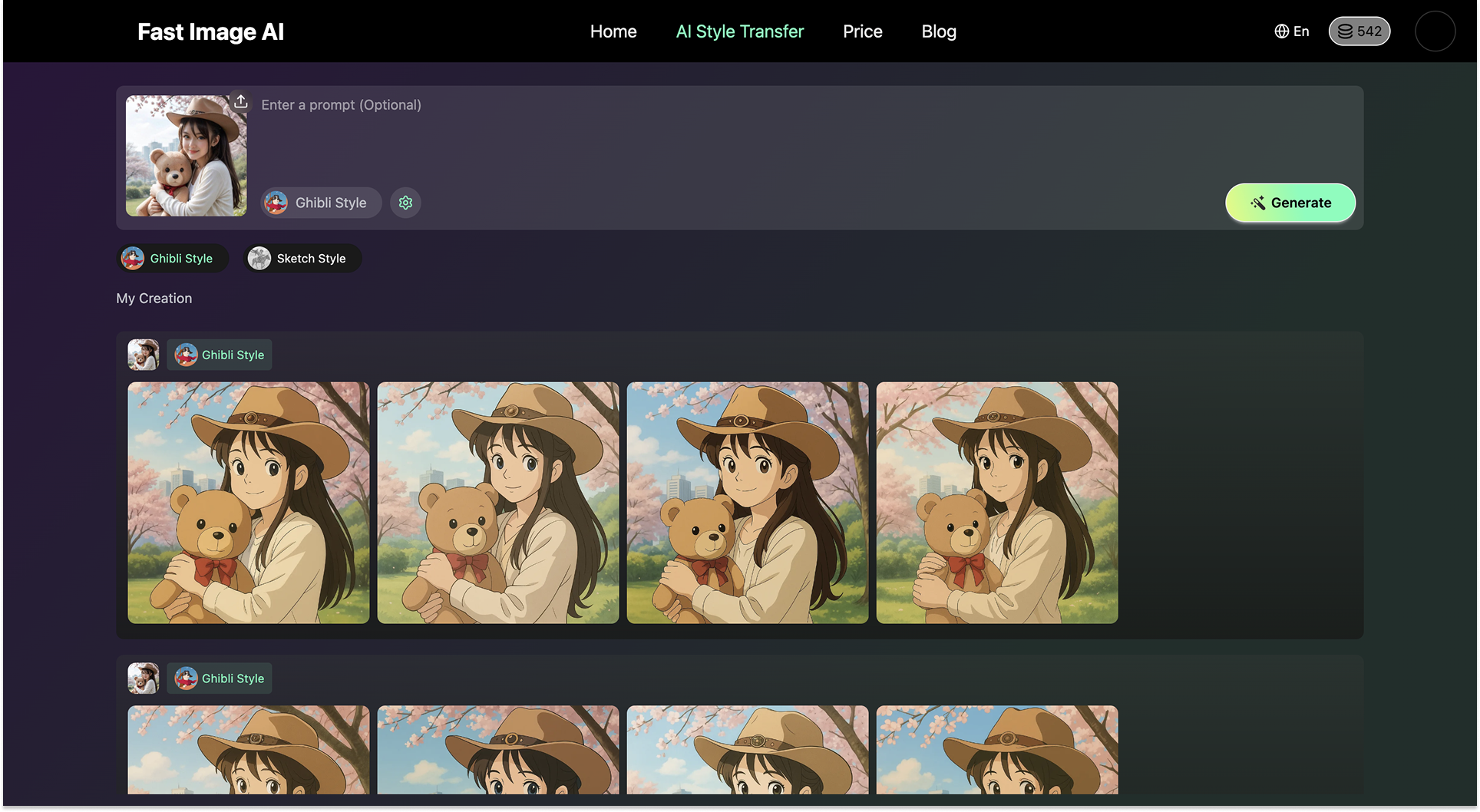Click the Fast Image AI logo

(x=210, y=31)
